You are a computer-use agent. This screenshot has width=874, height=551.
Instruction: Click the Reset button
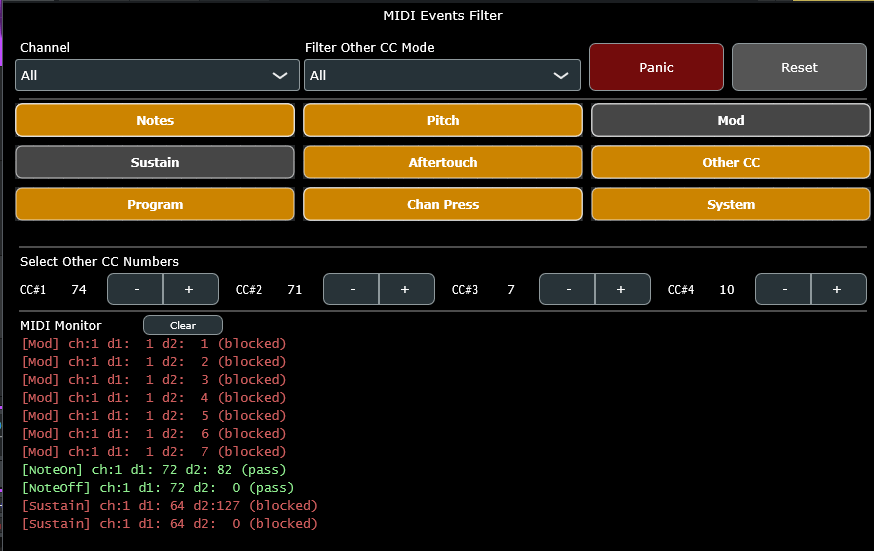pyautogui.click(x=799, y=67)
